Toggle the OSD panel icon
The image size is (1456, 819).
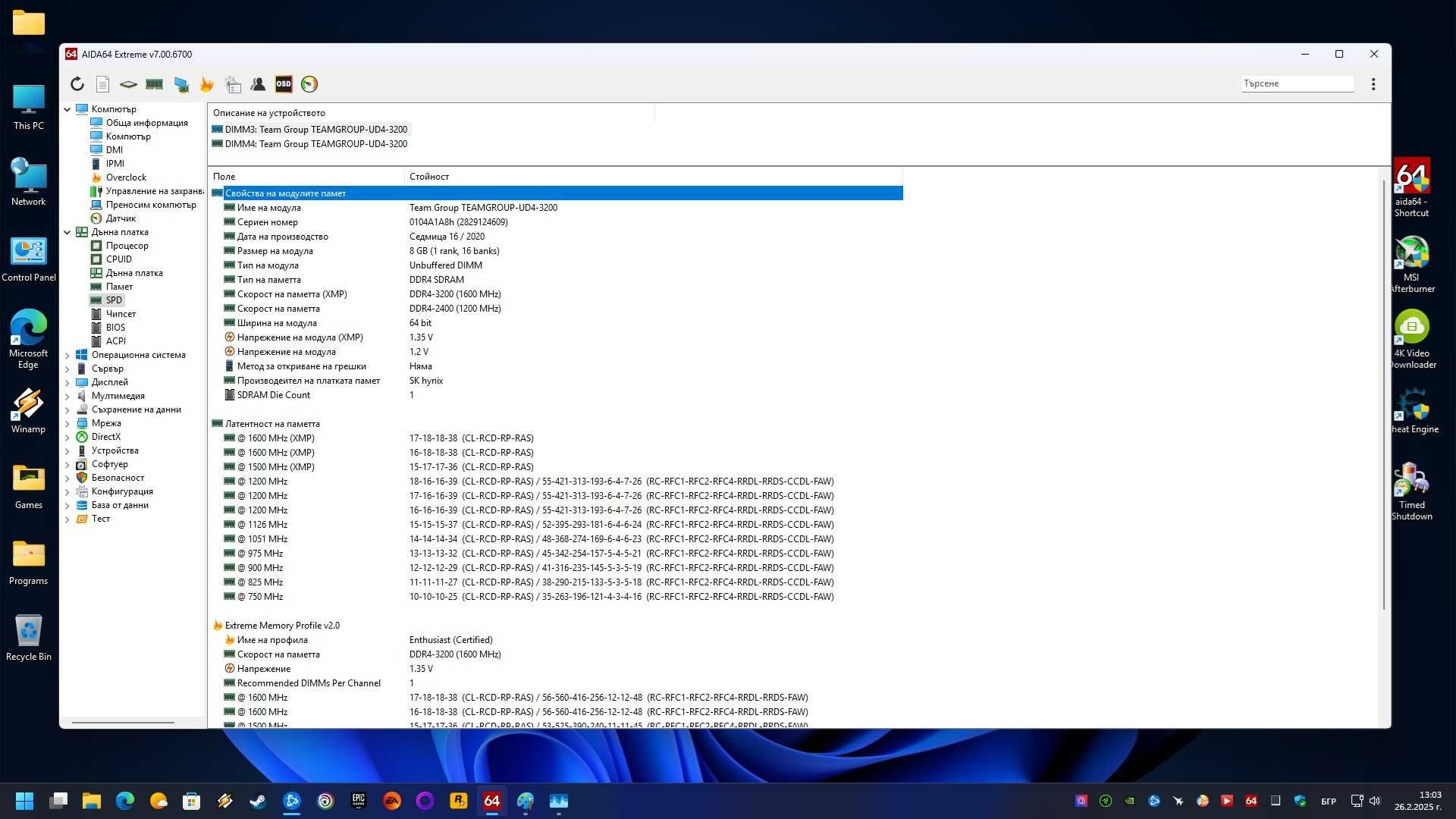click(x=284, y=84)
